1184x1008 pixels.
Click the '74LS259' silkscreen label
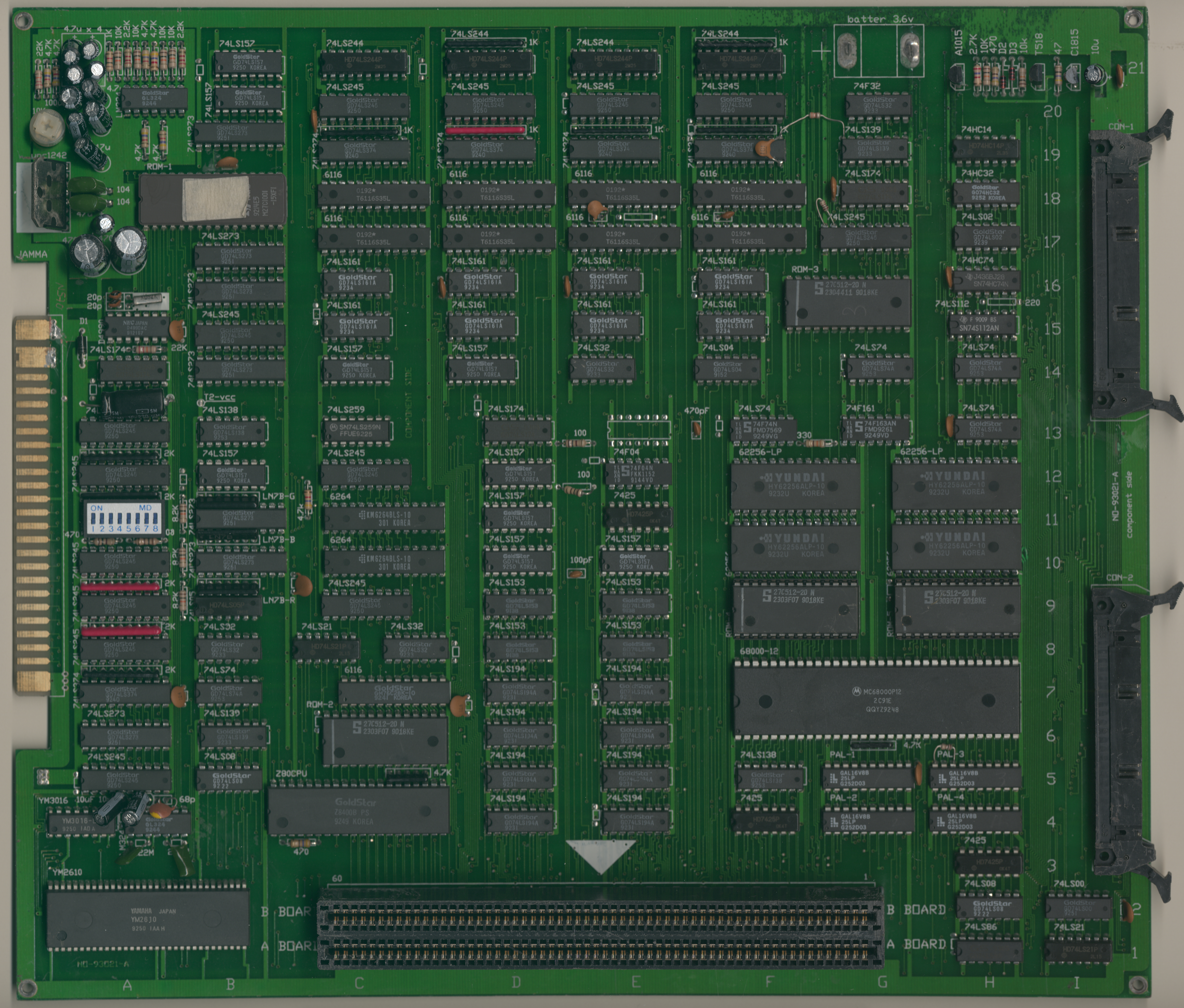[346, 409]
